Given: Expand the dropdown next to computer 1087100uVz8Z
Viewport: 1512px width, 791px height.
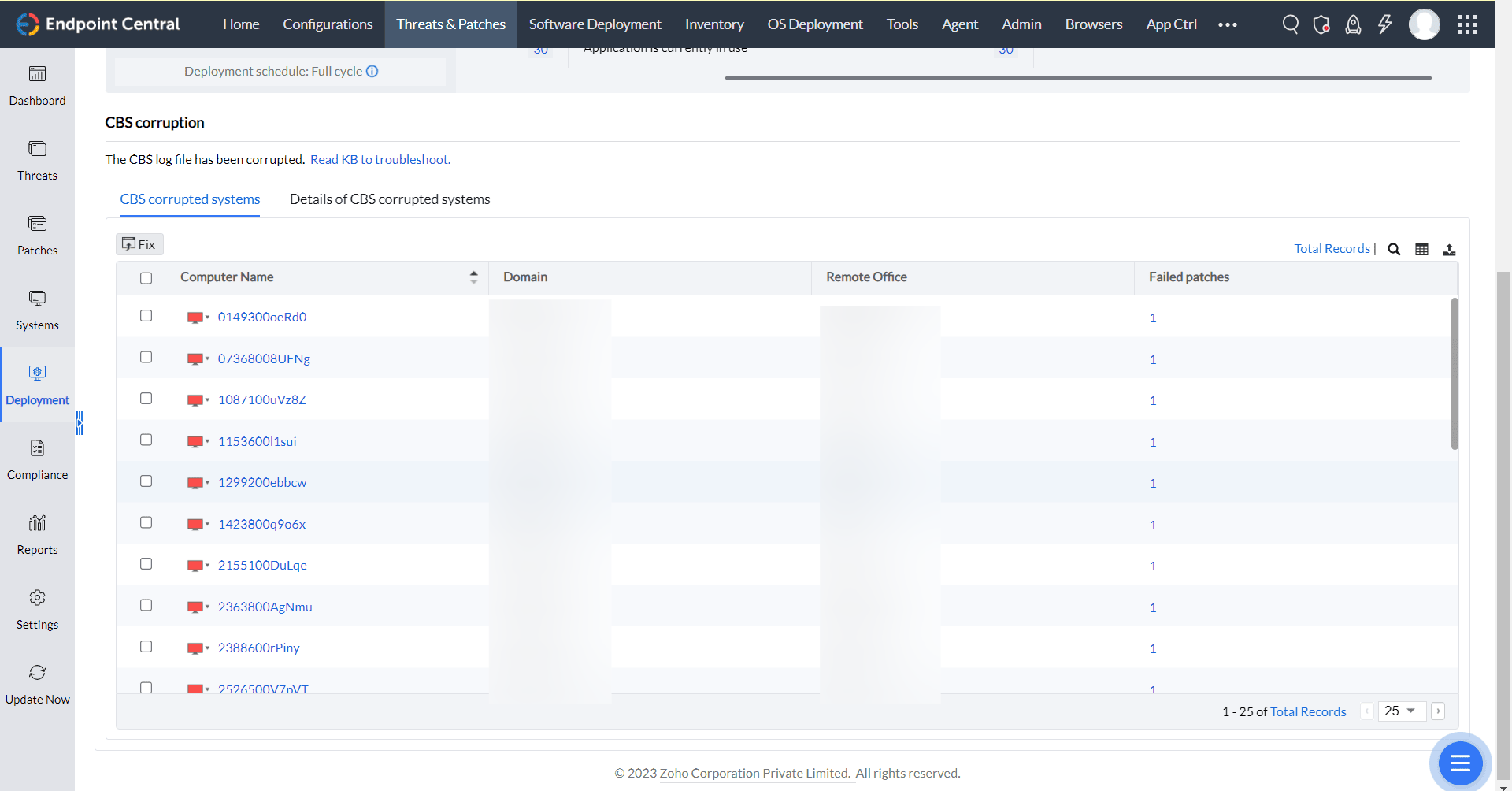Looking at the screenshot, I should [206, 399].
